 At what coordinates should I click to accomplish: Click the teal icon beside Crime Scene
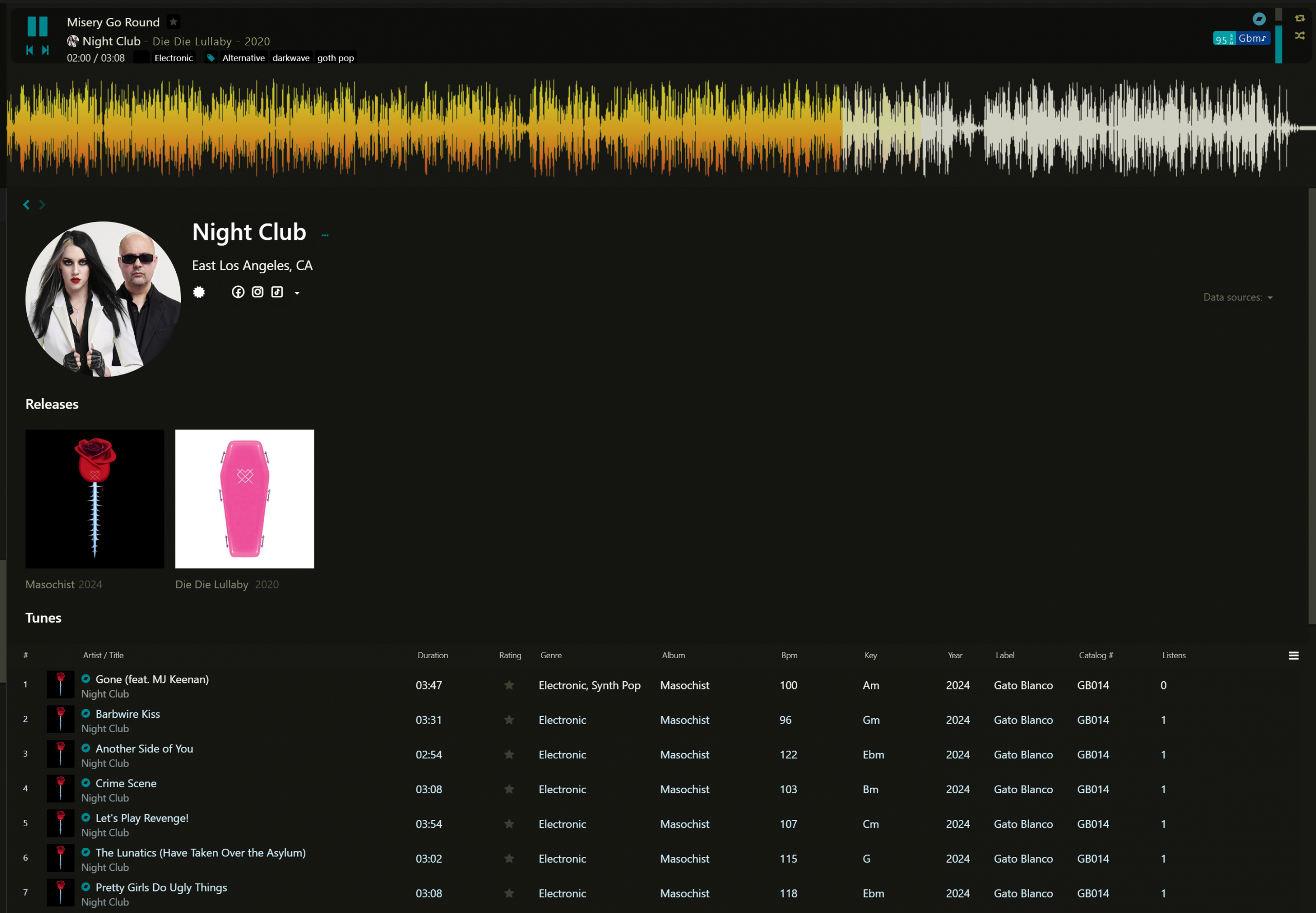(x=86, y=782)
